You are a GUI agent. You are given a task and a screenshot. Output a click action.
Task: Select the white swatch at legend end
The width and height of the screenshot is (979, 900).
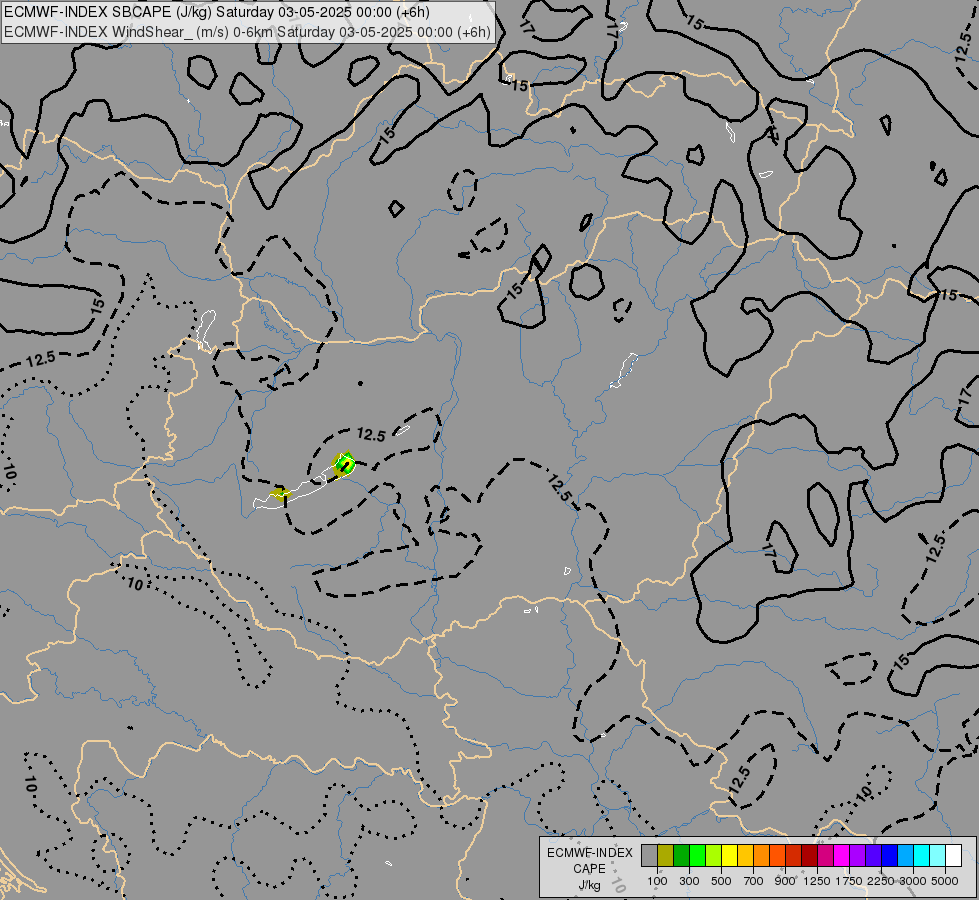[955, 856]
